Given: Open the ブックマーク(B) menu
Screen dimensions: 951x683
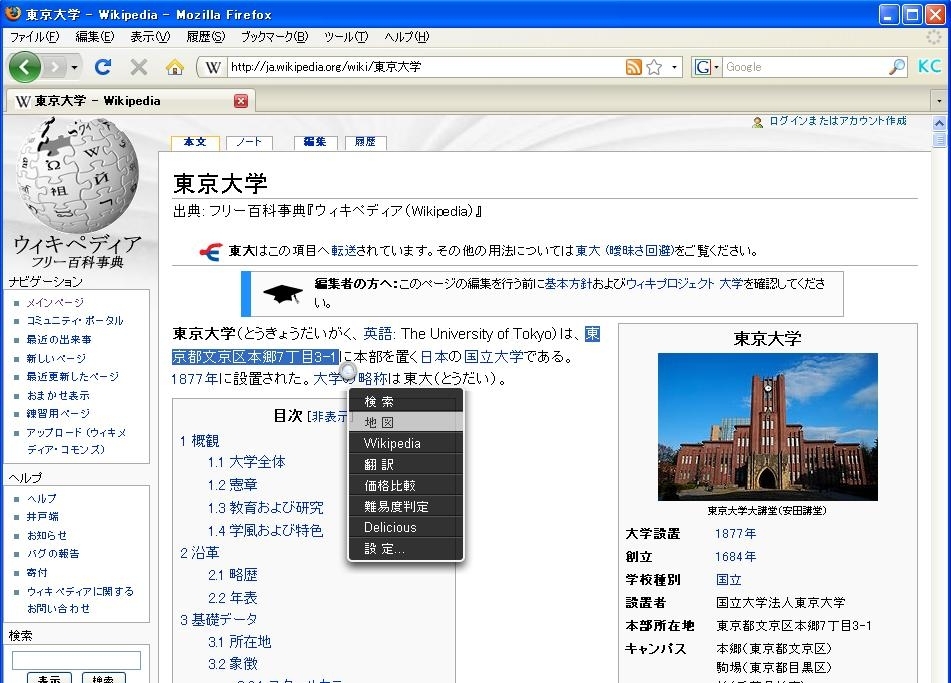Looking at the screenshot, I should pyautogui.click(x=275, y=37).
